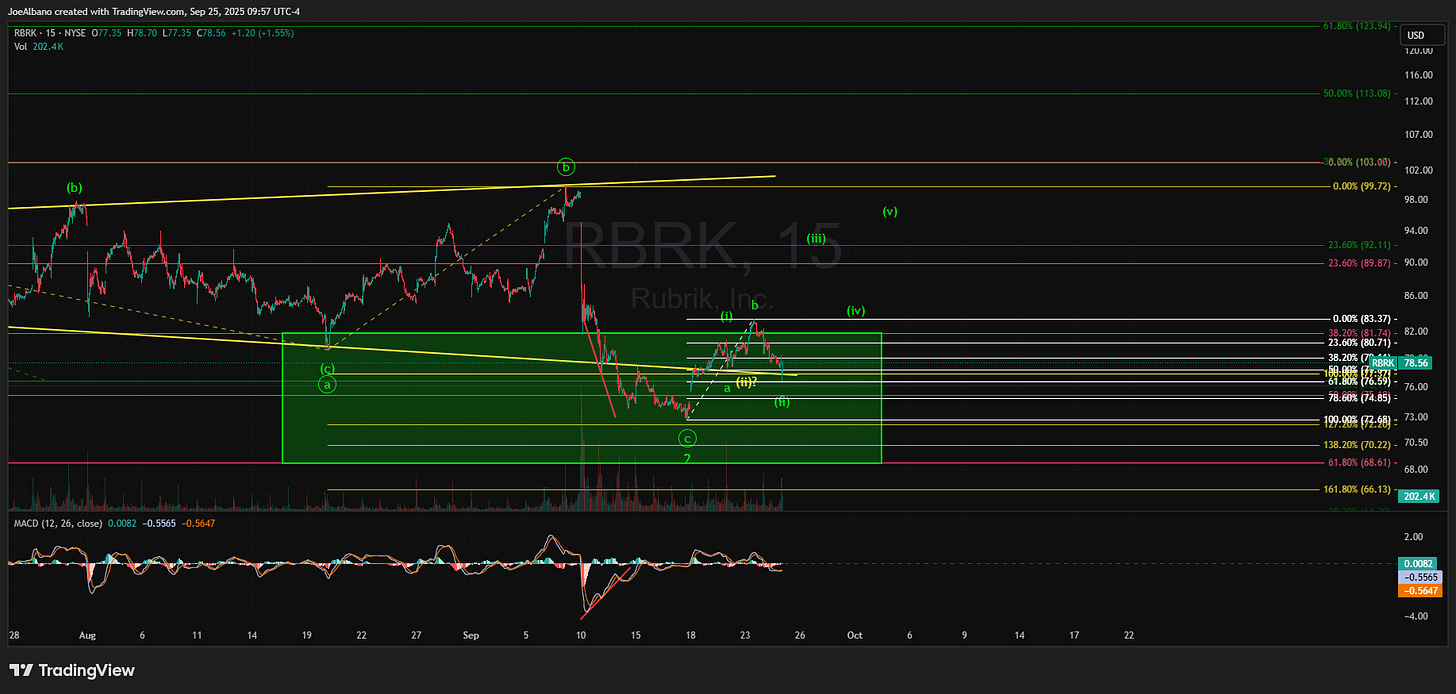Screen dimensions: 1456x694
Task: Click the (iv) wave projection label
Action: [855, 311]
